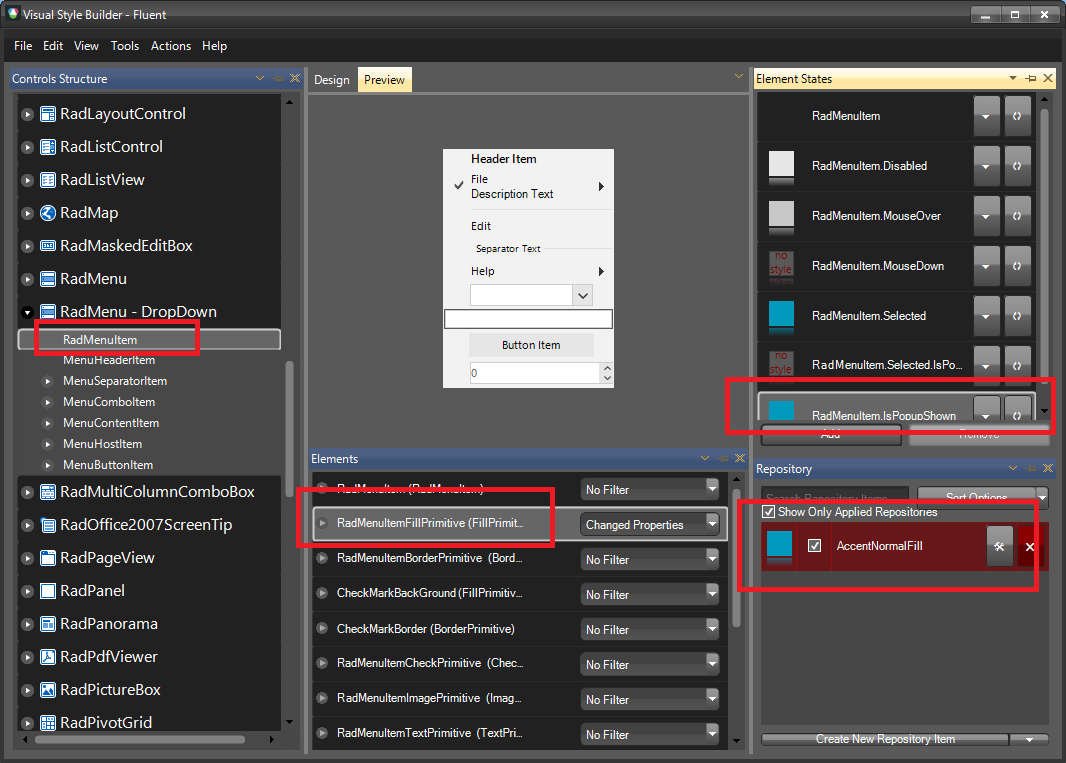
Task: Click the RadMenu icon in the tree
Action: point(48,278)
